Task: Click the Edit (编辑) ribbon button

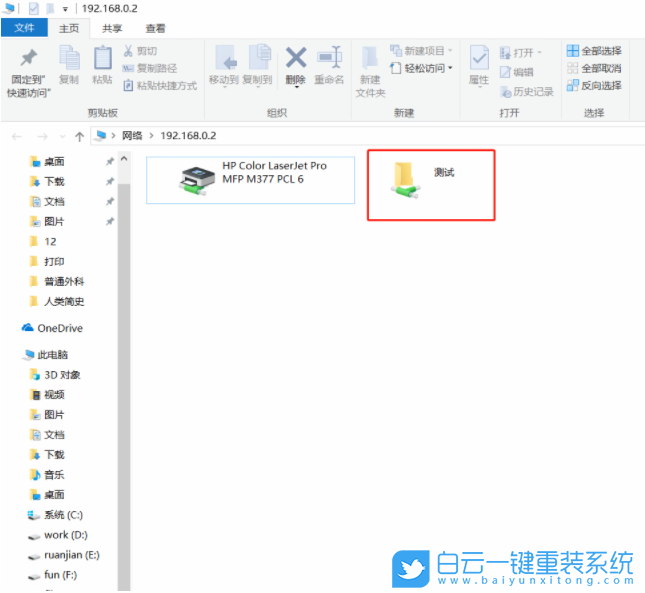Action: click(x=517, y=72)
